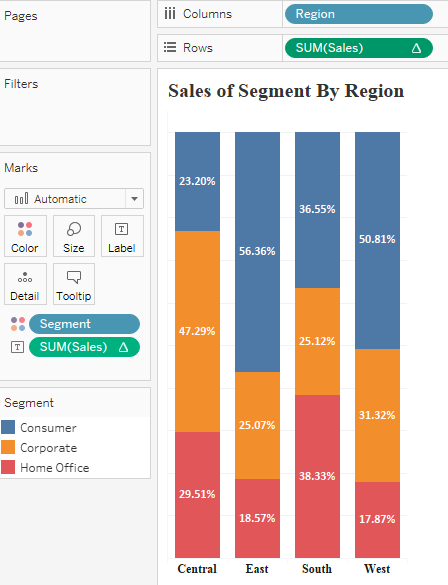This screenshot has height=585, width=448.
Task: Click the Columns shelf icon
Action: coord(170,14)
